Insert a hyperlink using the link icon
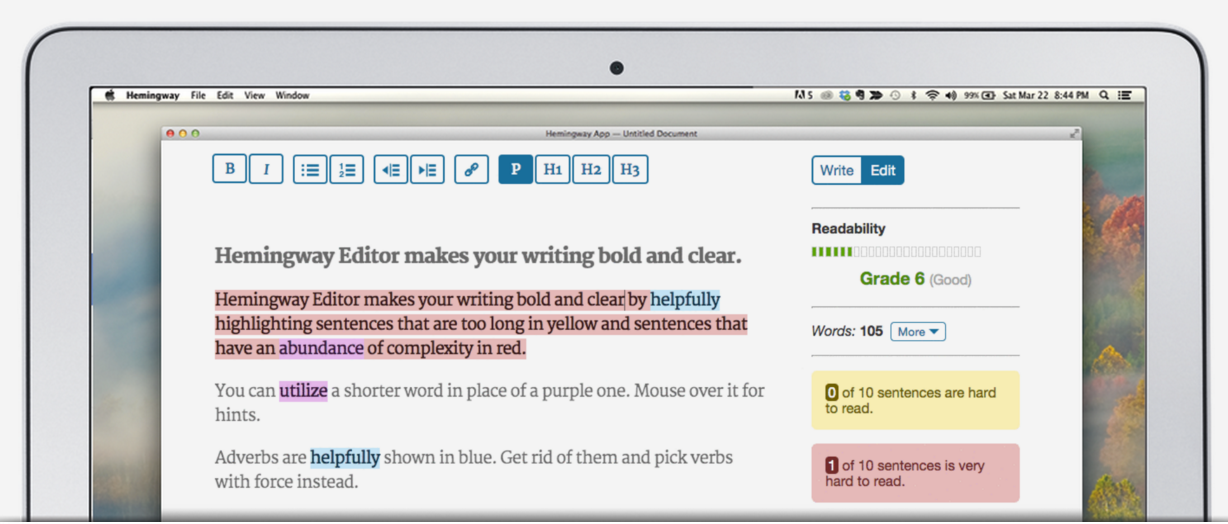This screenshot has width=1228, height=524. (471, 169)
